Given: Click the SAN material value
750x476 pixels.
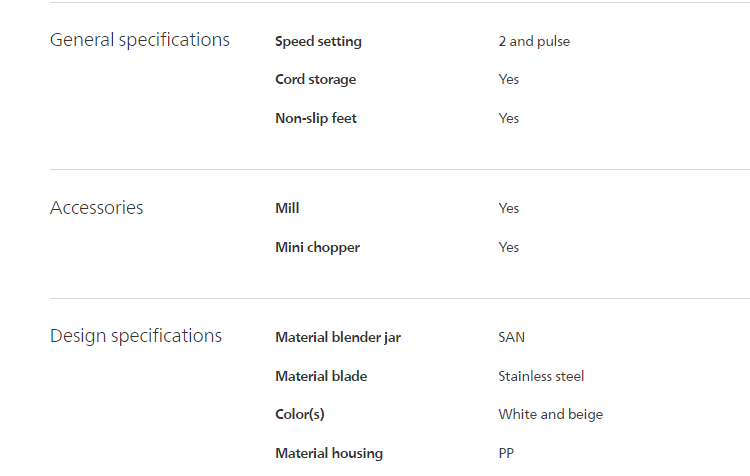Looking at the screenshot, I should point(511,337).
